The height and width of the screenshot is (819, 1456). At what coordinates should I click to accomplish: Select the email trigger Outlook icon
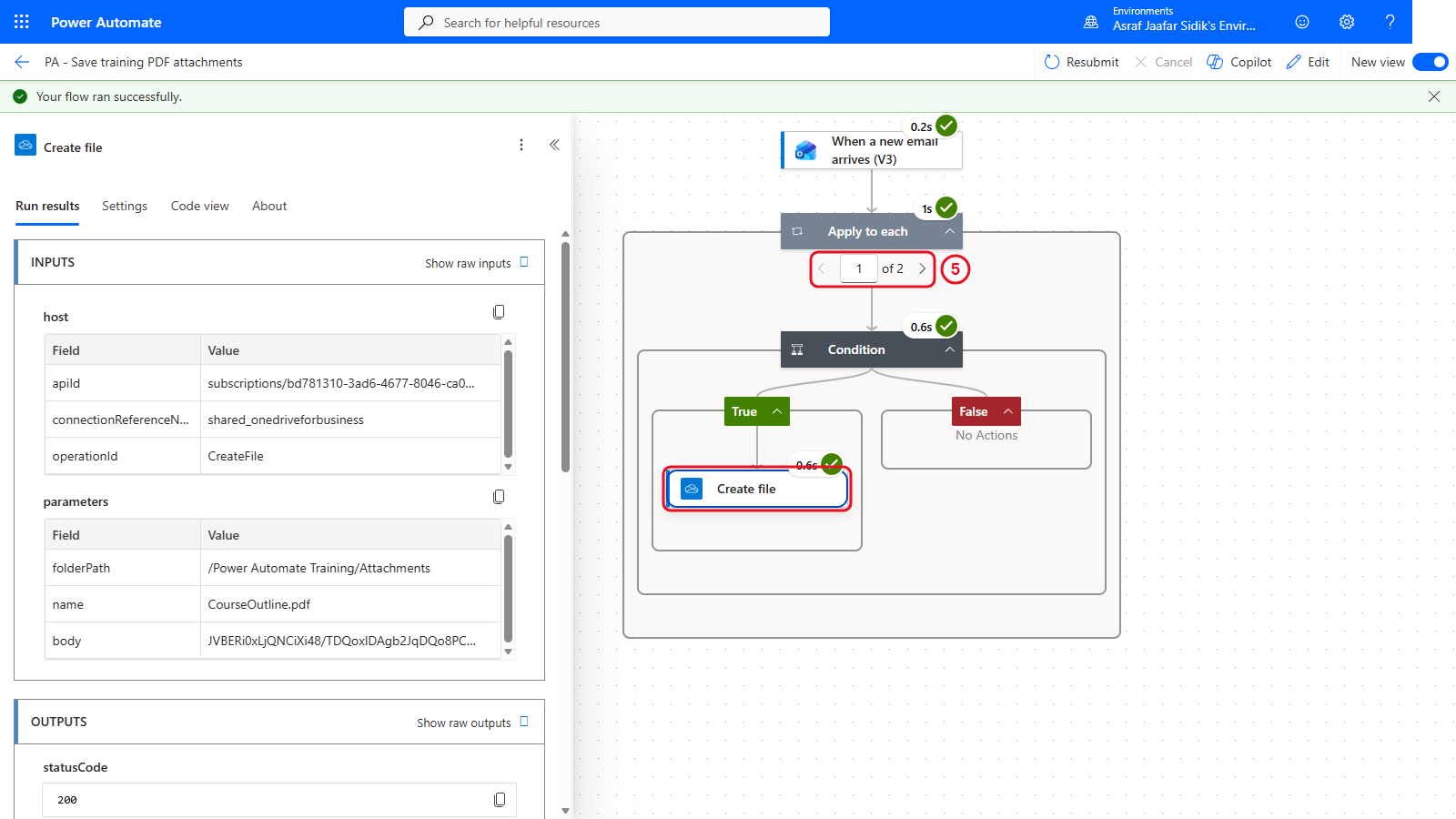pyautogui.click(x=805, y=150)
